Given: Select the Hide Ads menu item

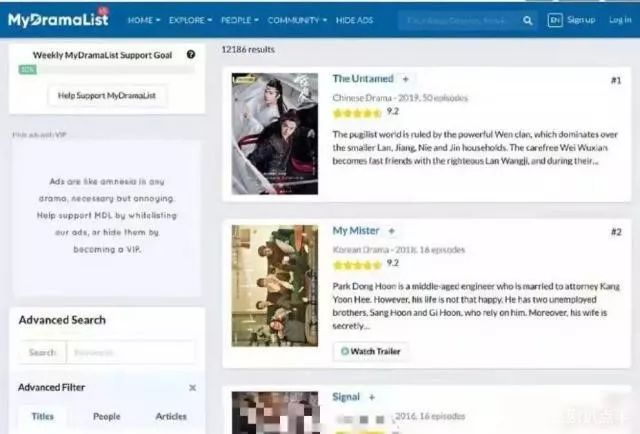Looking at the screenshot, I should coord(354,20).
